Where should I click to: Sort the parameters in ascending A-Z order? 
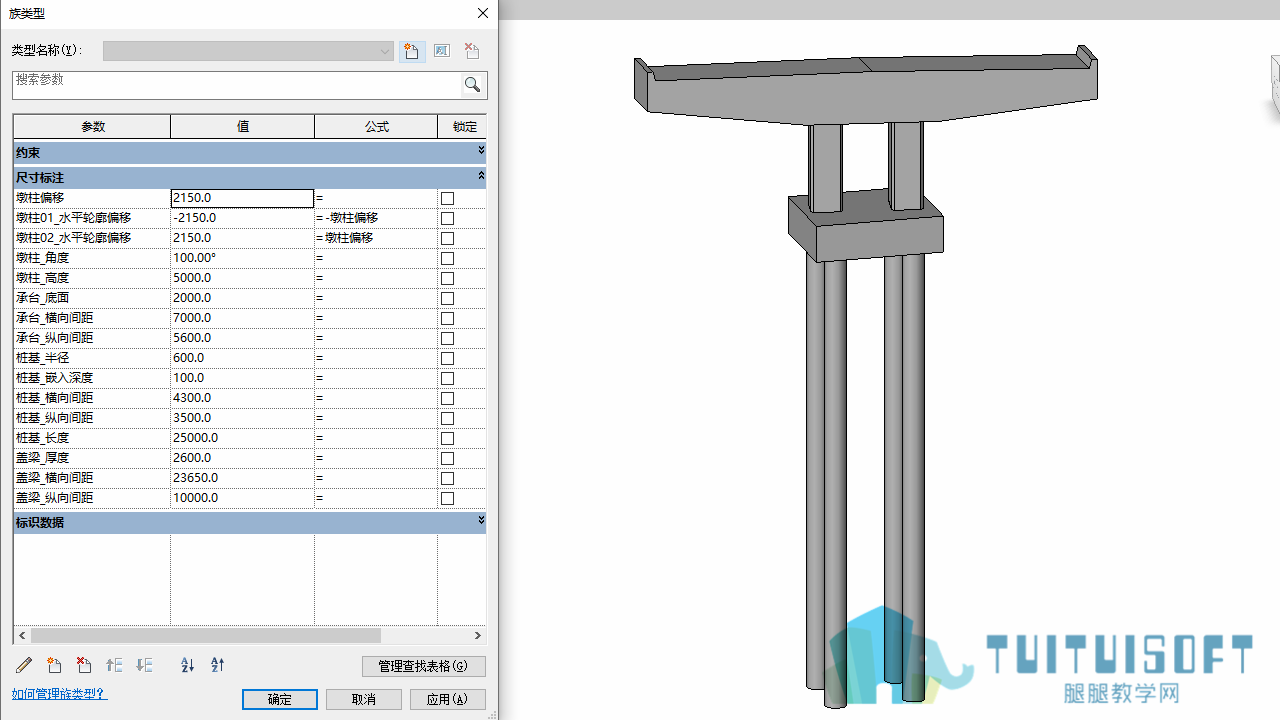tap(187, 665)
